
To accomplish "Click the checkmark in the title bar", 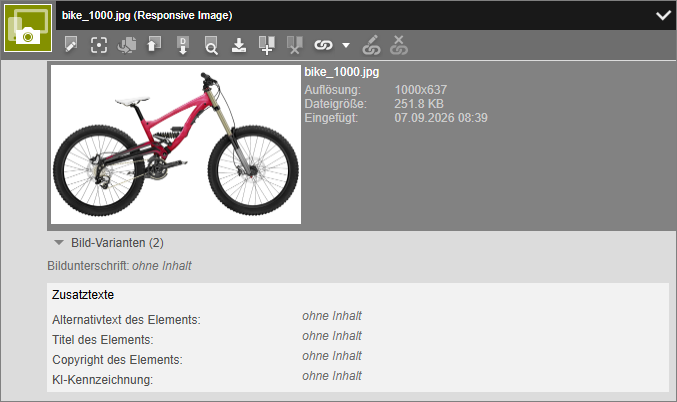I will 663,16.
